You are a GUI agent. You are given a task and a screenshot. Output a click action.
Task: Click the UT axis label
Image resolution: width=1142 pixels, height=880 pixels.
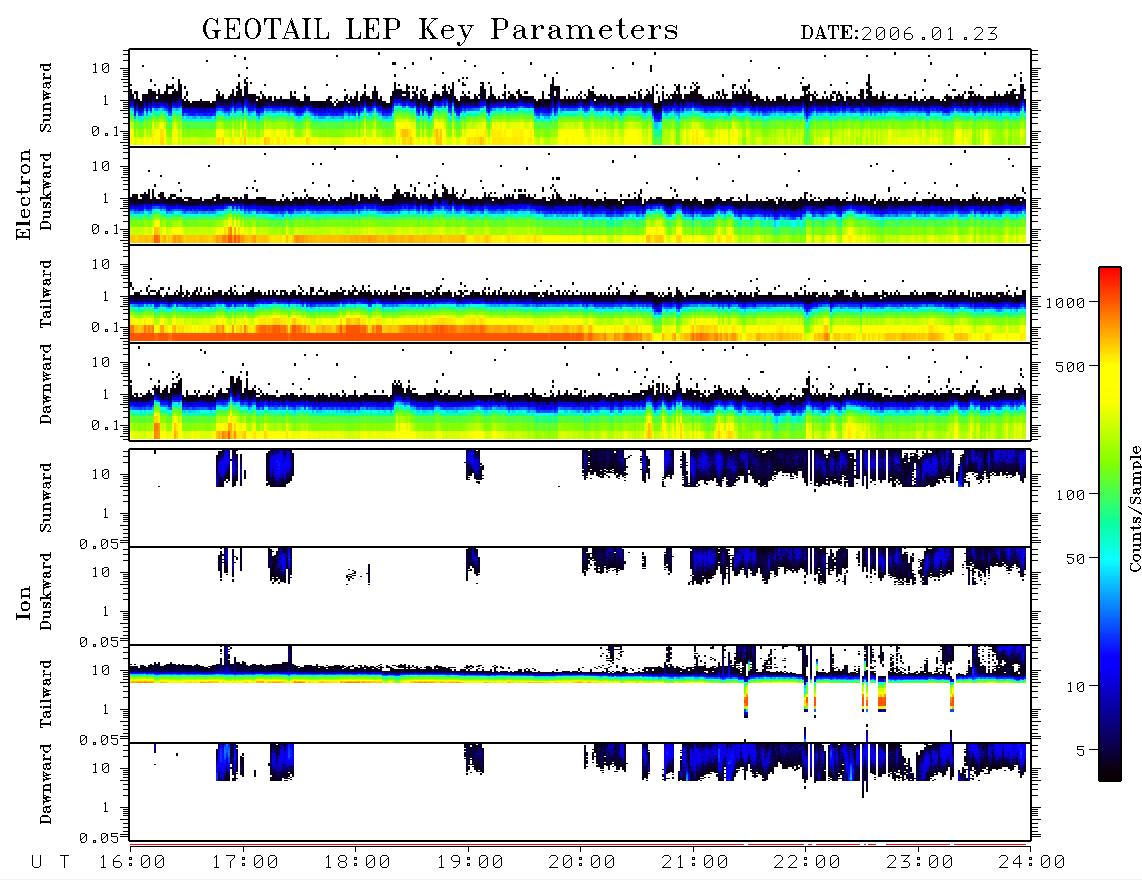coord(50,862)
